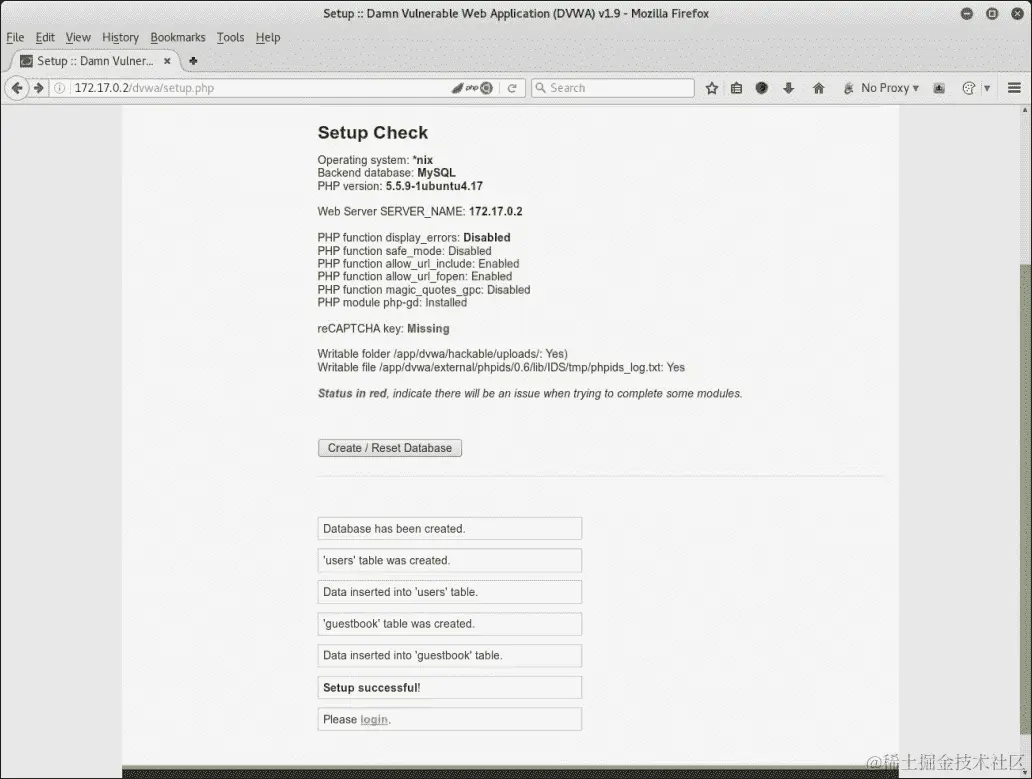Follow the login link
Image resolution: width=1032 pixels, height=779 pixels.
(x=374, y=719)
